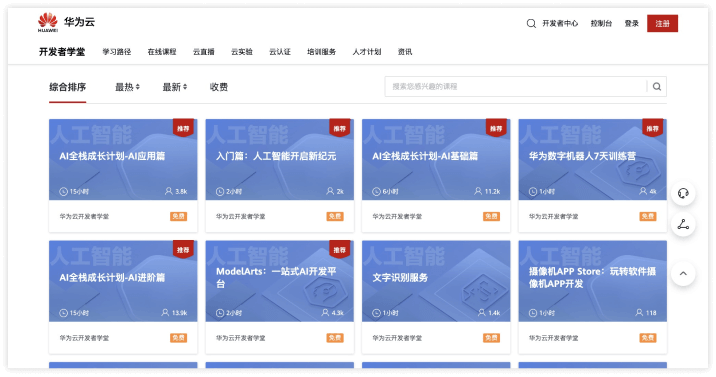The image size is (716, 377).
Task: Click learner icon on 入门篇 人工智能开启新纪元 card
Action: point(330,191)
